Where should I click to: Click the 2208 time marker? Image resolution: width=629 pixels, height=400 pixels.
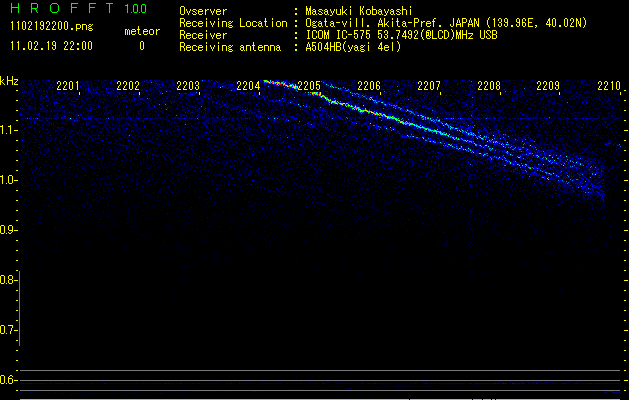point(489,86)
